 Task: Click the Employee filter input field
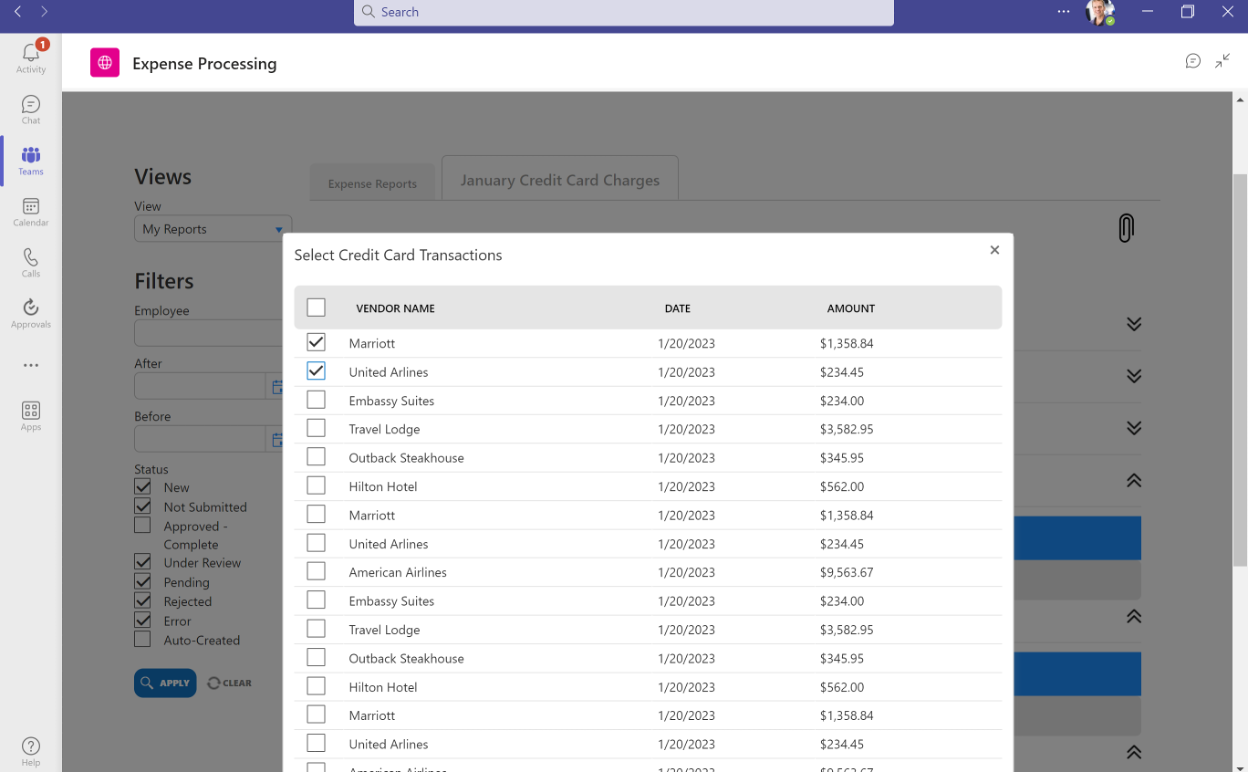click(x=209, y=333)
